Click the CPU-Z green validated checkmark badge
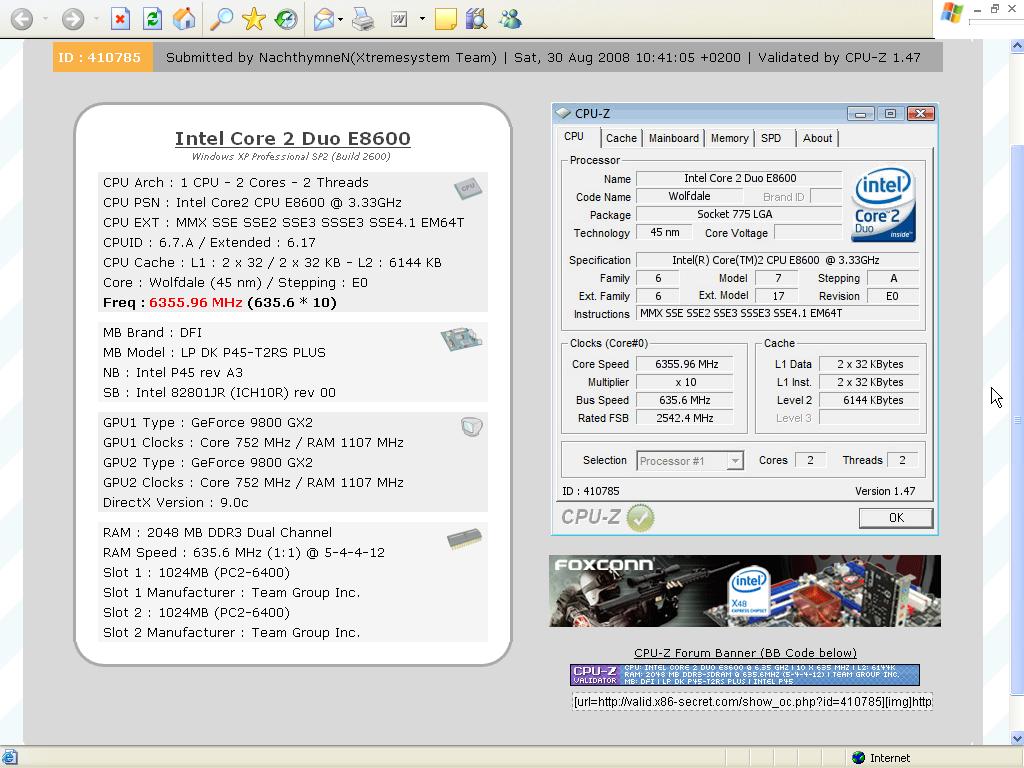1024x768 pixels. pyautogui.click(x=640, y=518)
